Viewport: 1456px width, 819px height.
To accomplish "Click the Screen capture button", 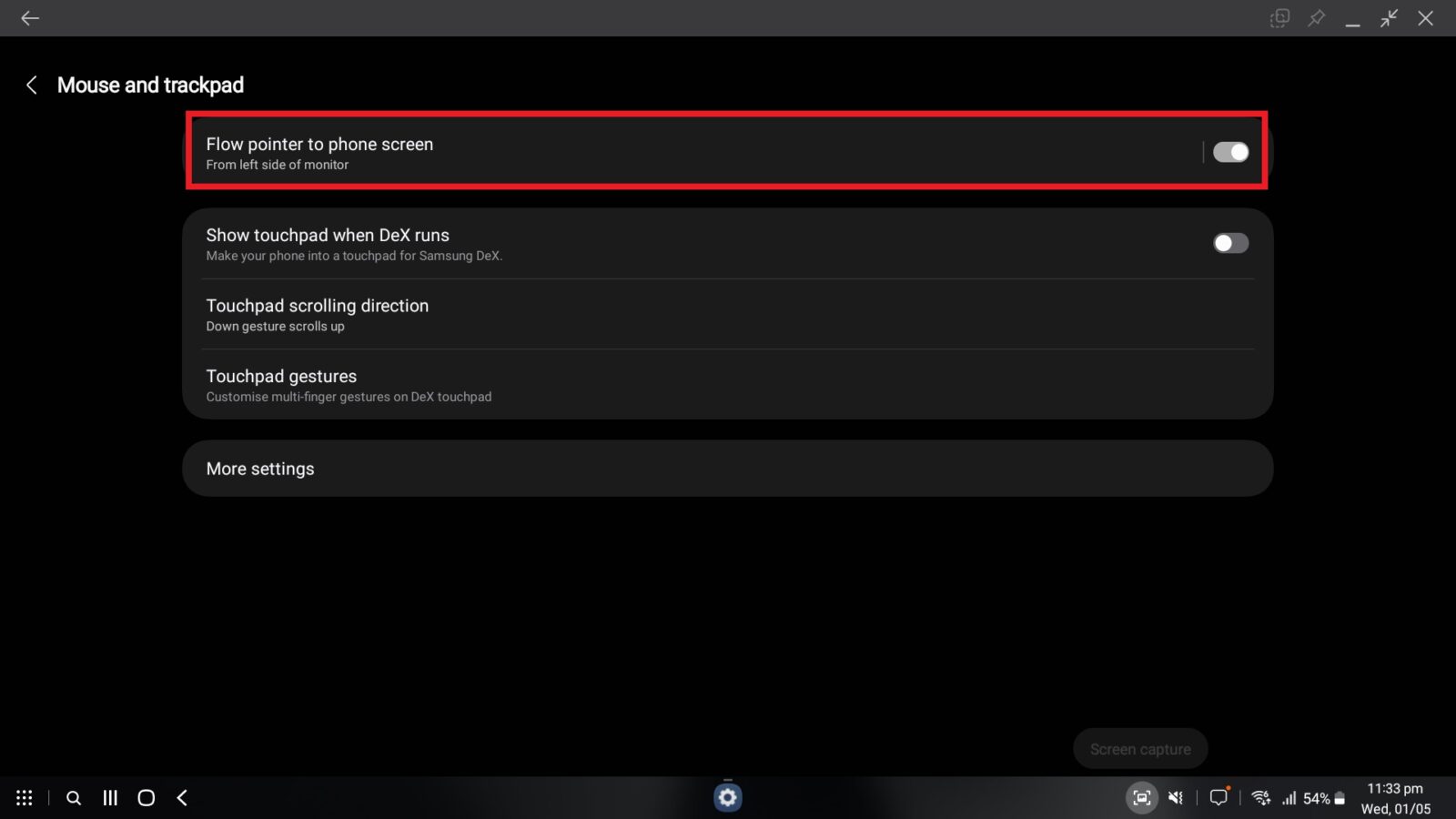I will [1140, 749].
